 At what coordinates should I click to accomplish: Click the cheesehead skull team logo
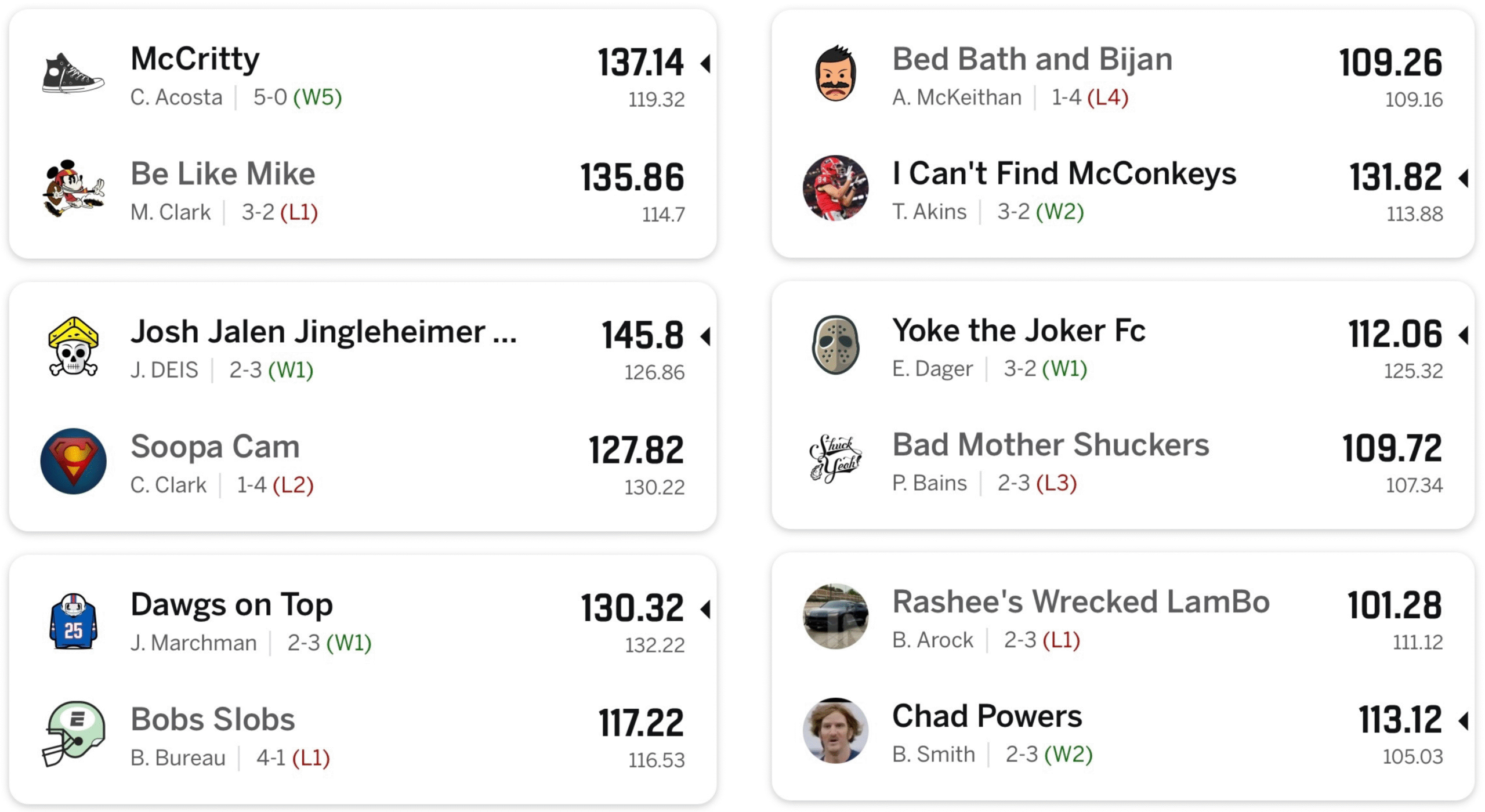point(73,347)
